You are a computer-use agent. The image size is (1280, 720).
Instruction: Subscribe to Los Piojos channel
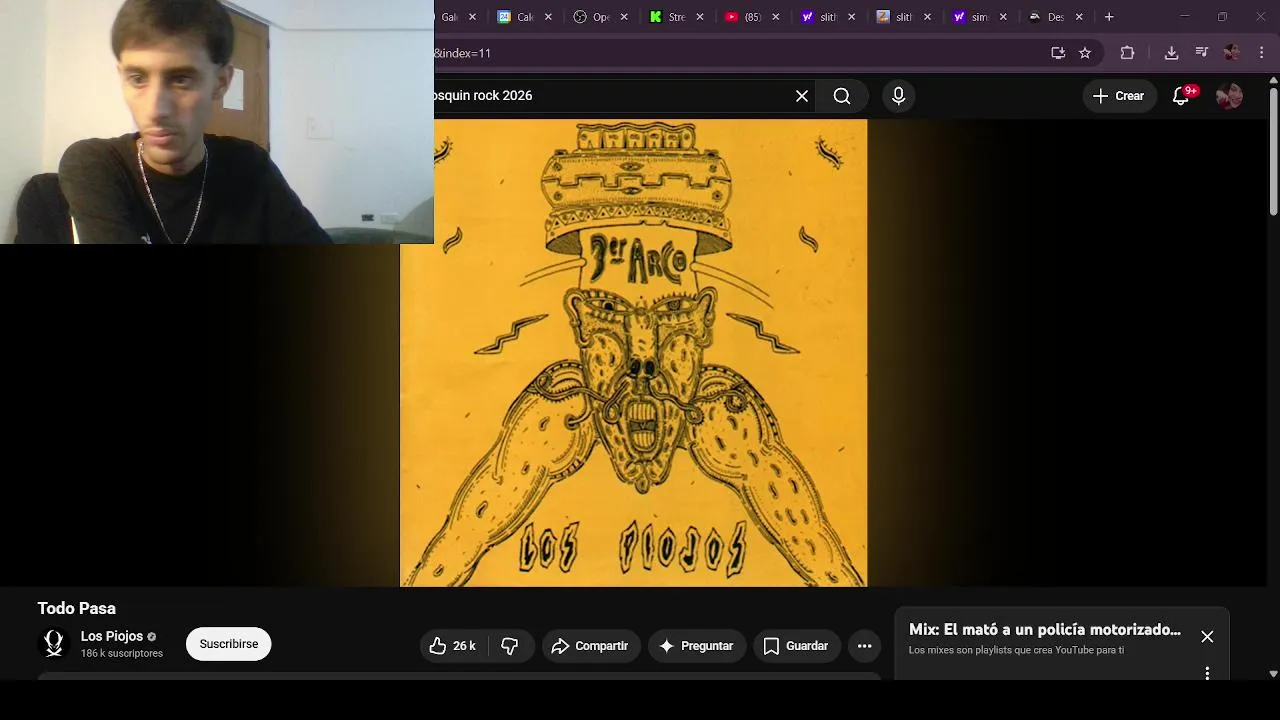pos(228,644)
